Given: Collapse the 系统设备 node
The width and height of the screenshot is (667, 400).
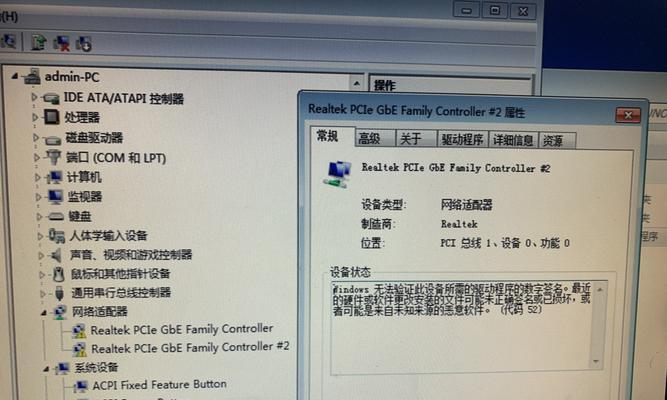Looking at the screenshot, I should click(x=46, y=369).
